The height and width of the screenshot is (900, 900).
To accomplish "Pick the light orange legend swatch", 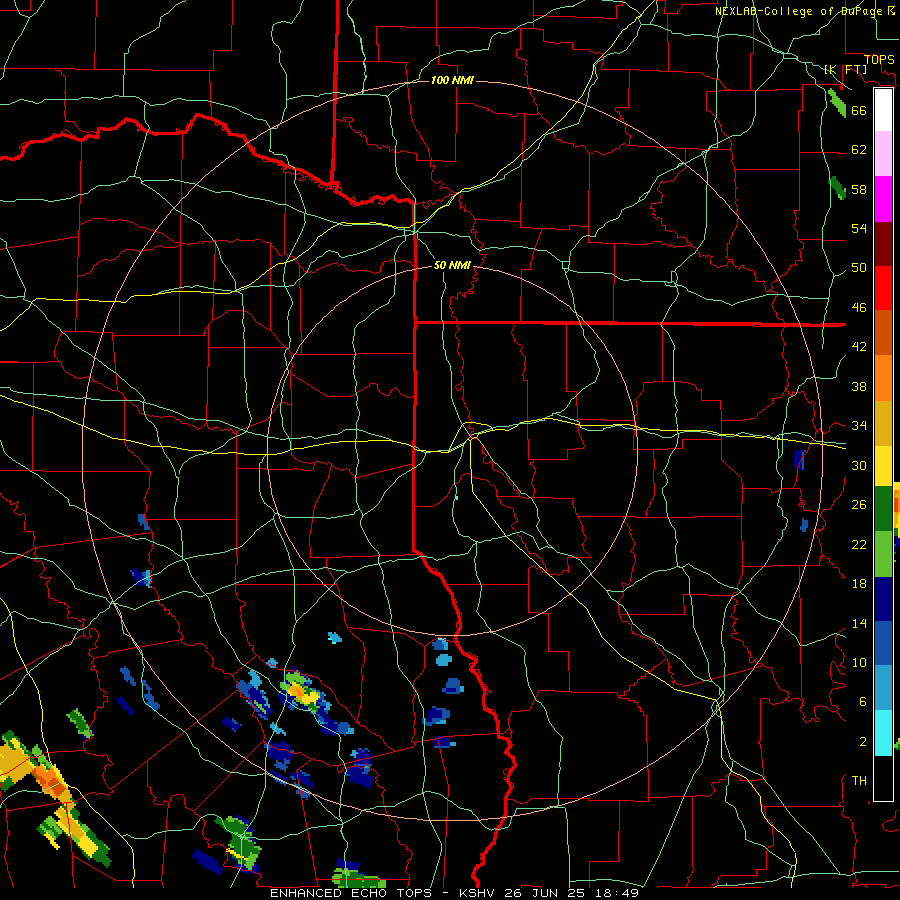I will click(883, 378).
